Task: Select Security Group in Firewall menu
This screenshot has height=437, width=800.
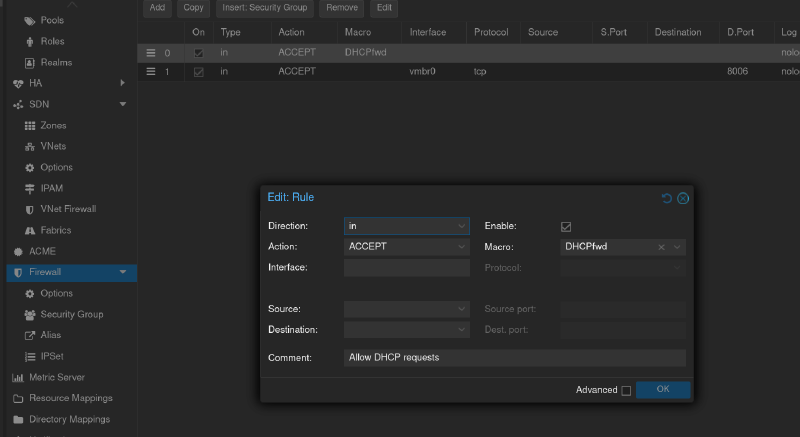Action: click(71, 314)
